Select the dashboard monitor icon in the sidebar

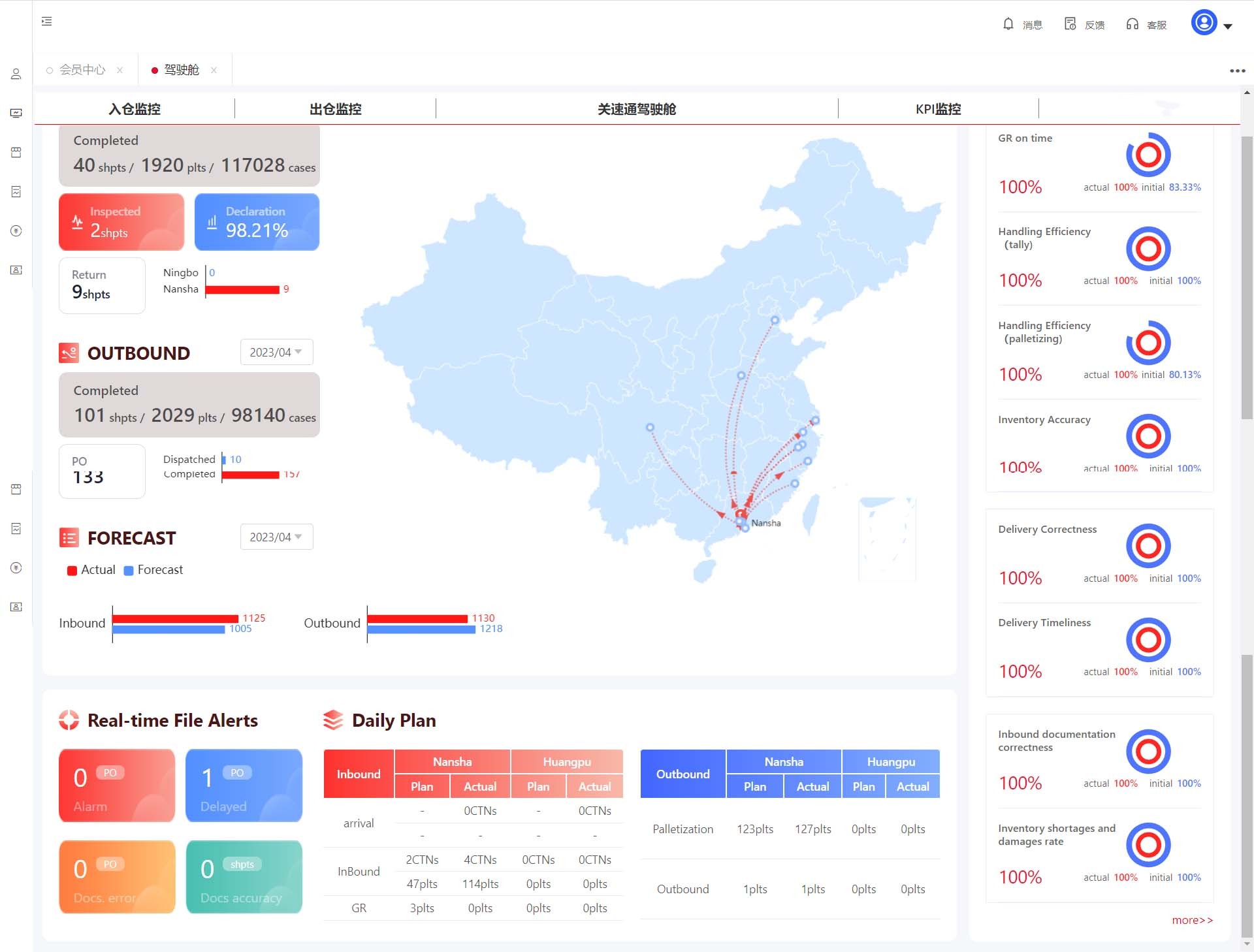pos(16,112)
